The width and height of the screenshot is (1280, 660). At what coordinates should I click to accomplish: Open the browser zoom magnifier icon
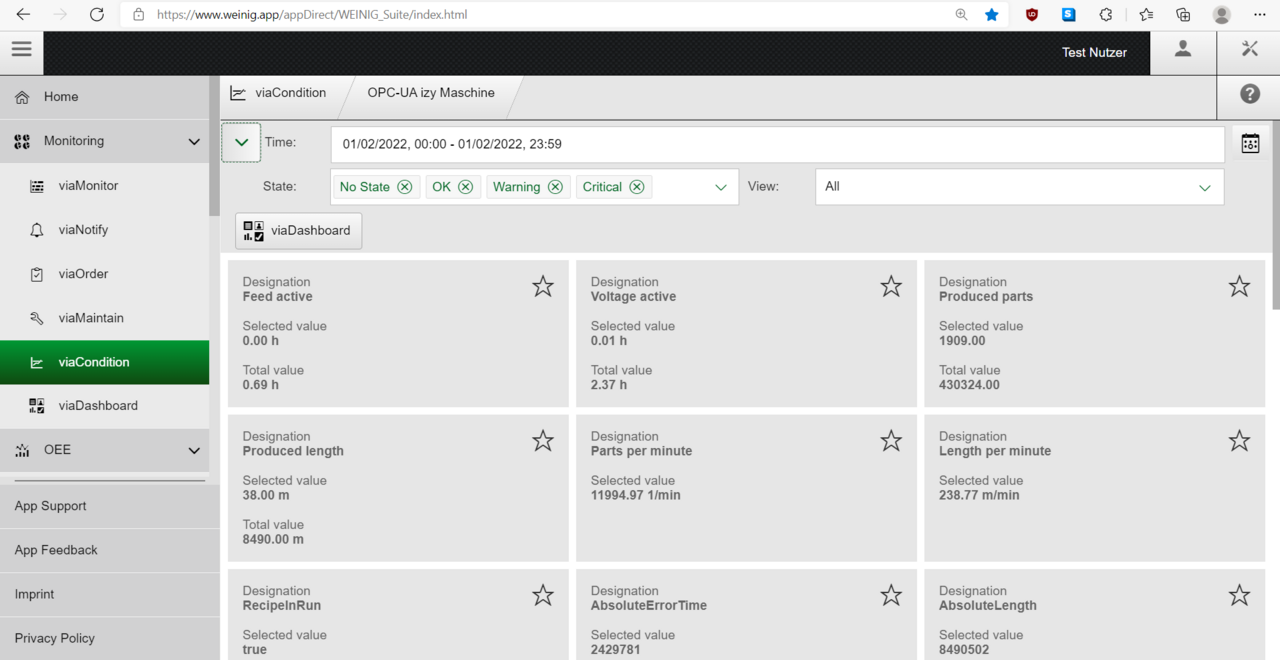tap(961, 15)
